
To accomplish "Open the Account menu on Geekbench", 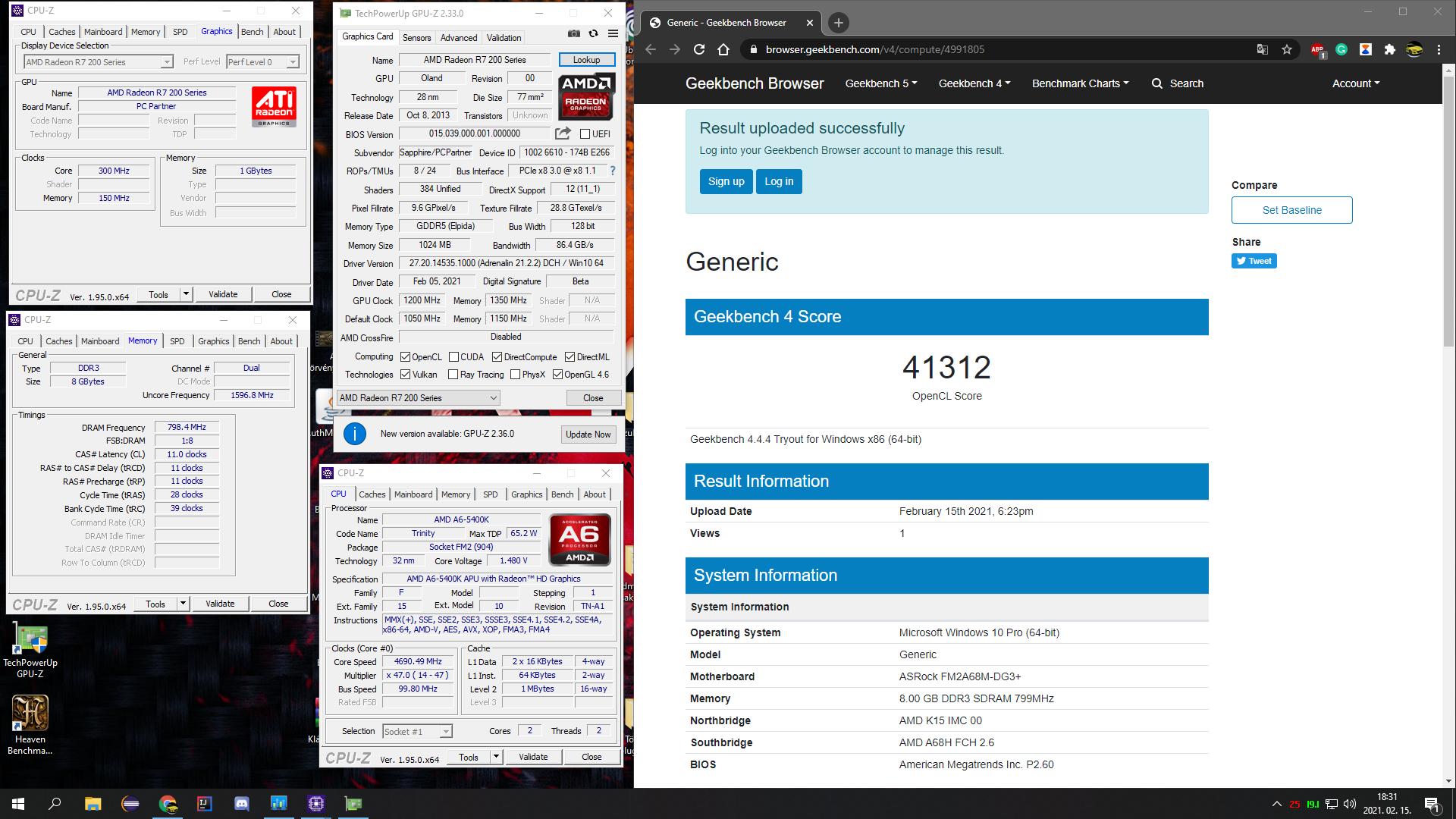I will pyautogui.click(x=1356, y=83).
